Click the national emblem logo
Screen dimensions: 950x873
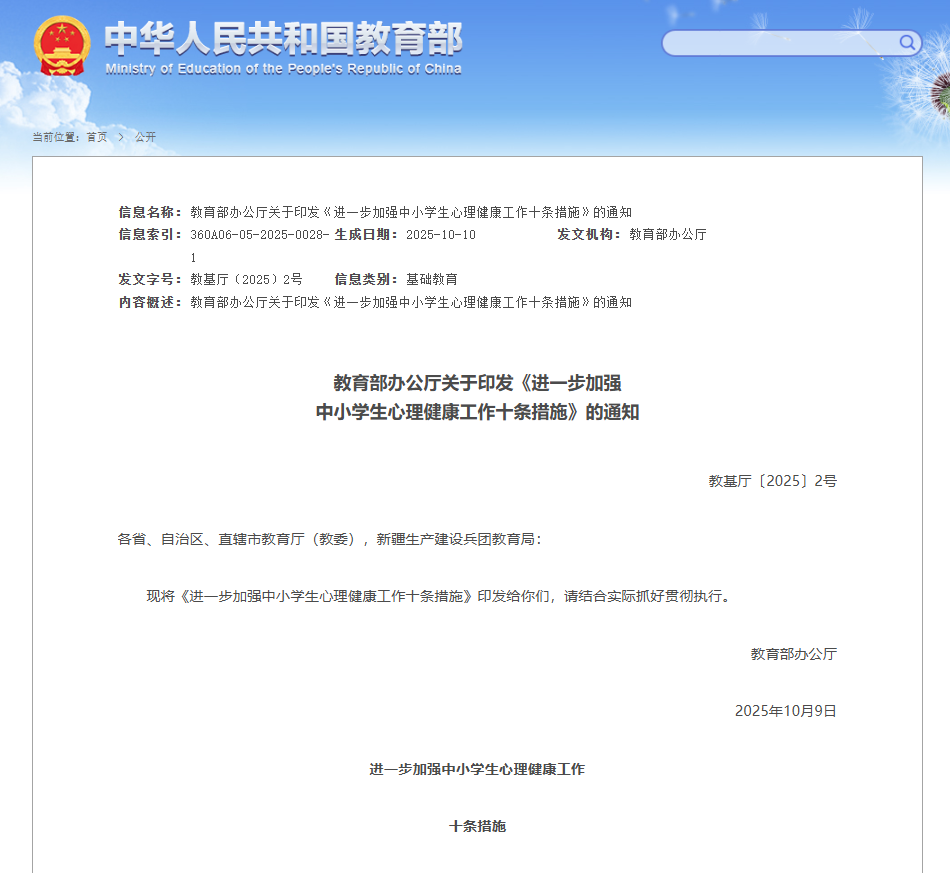coord(62,46)
